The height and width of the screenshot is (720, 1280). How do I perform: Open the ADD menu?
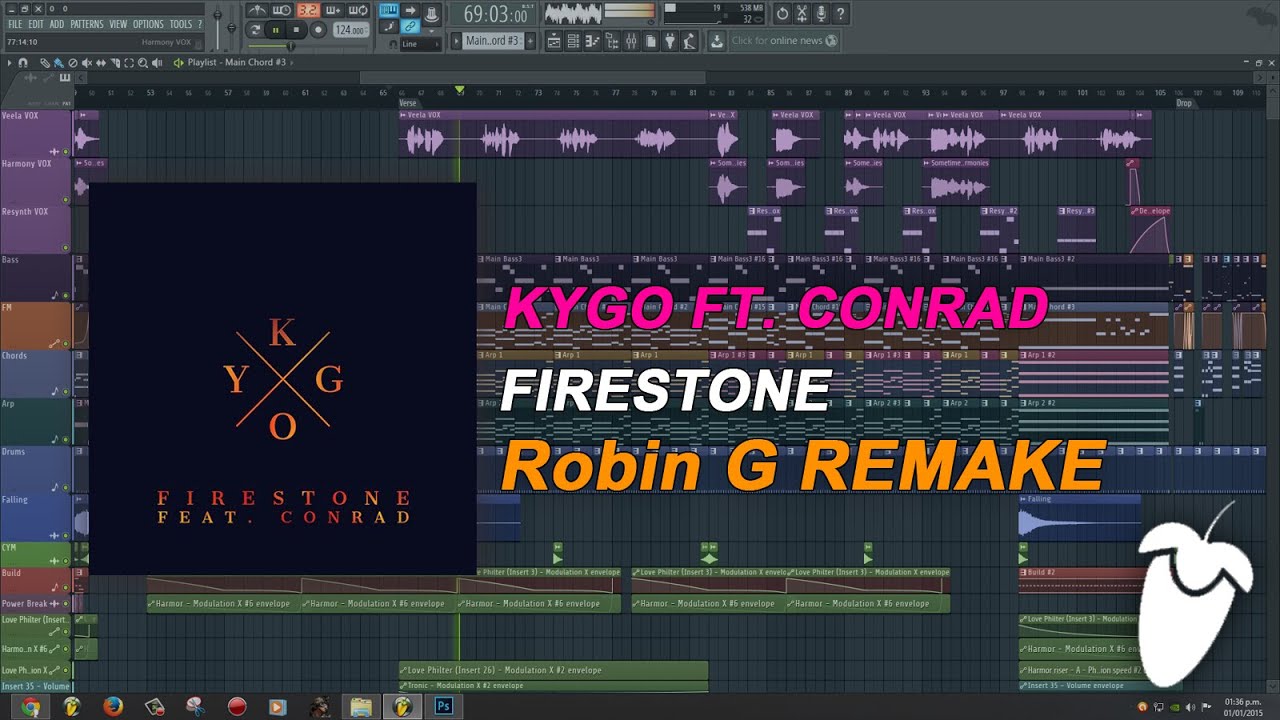56,24
